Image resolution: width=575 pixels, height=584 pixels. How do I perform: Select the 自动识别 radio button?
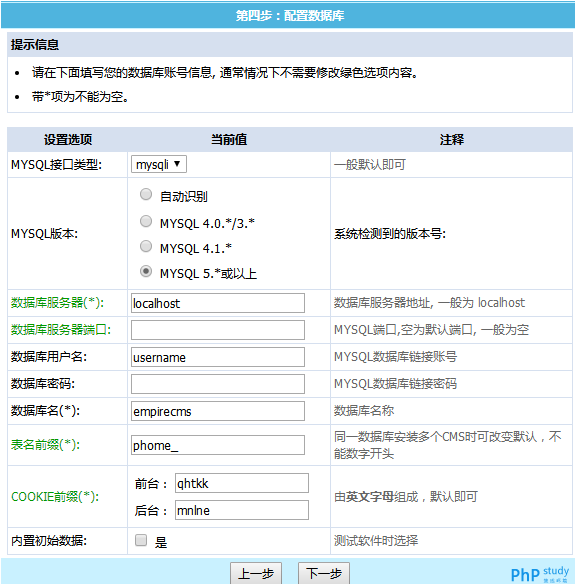point(146,194)
